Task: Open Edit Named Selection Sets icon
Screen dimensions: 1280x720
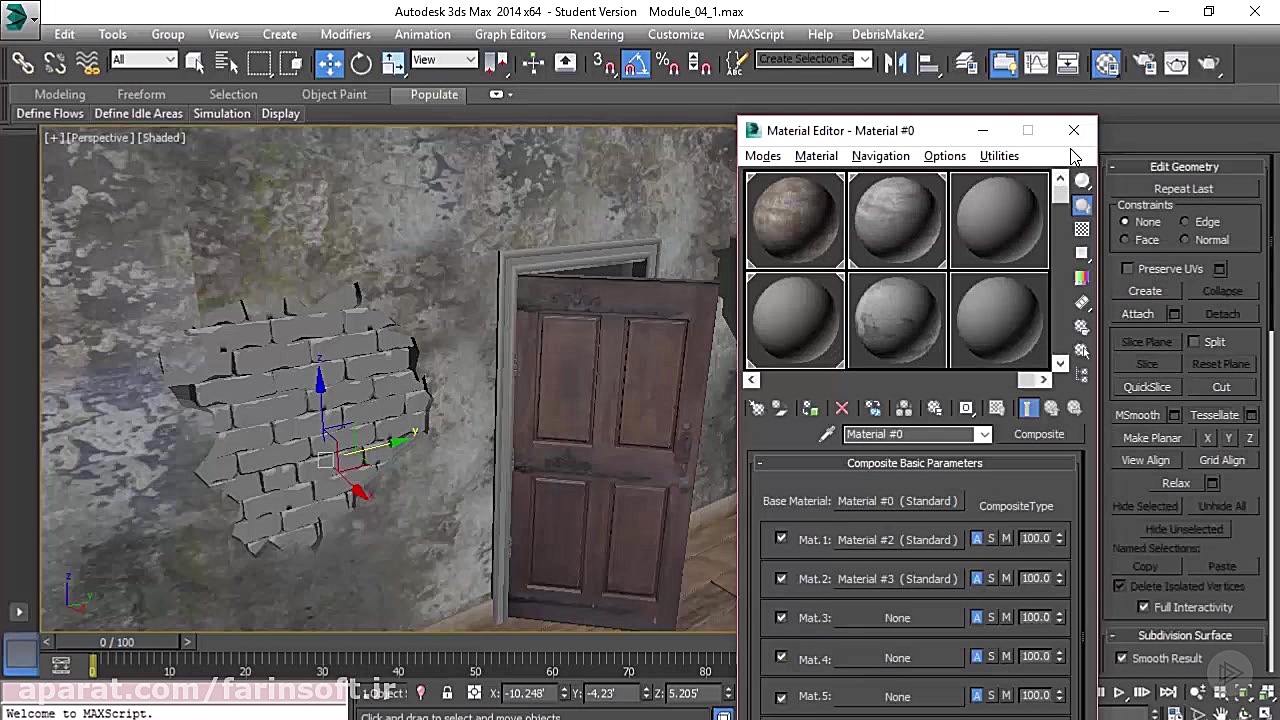Action: coord(736,63)
